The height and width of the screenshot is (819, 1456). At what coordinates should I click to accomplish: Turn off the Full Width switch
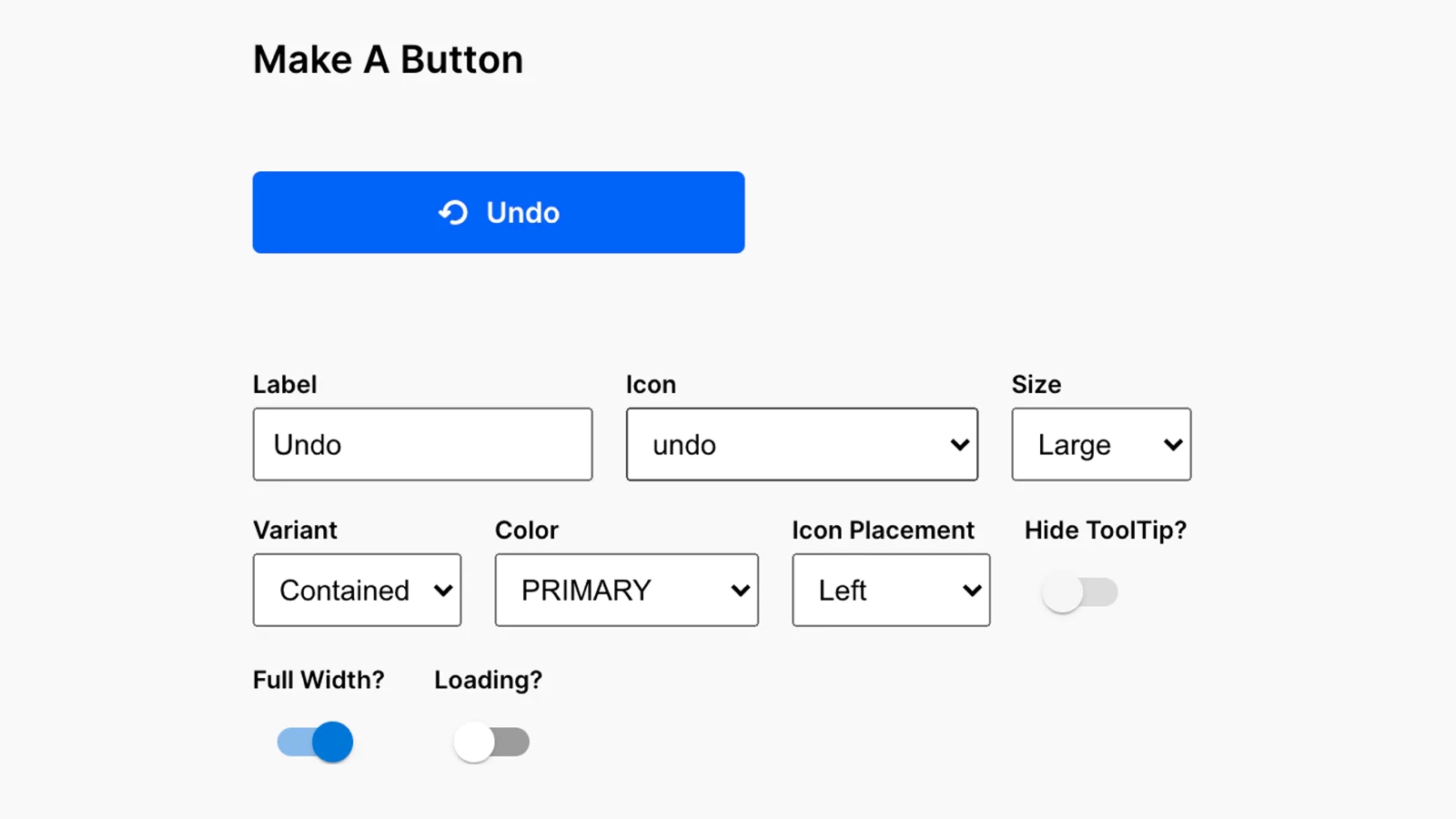[x=315, y=742]
